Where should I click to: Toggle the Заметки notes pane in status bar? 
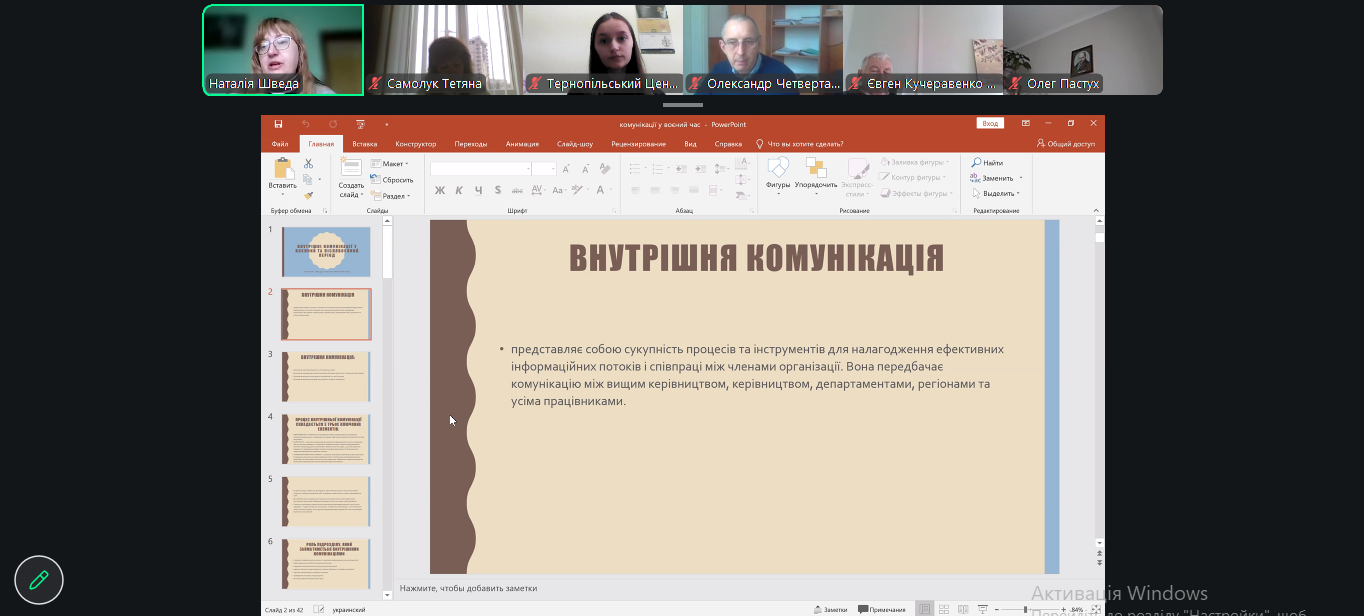[831, 609]
